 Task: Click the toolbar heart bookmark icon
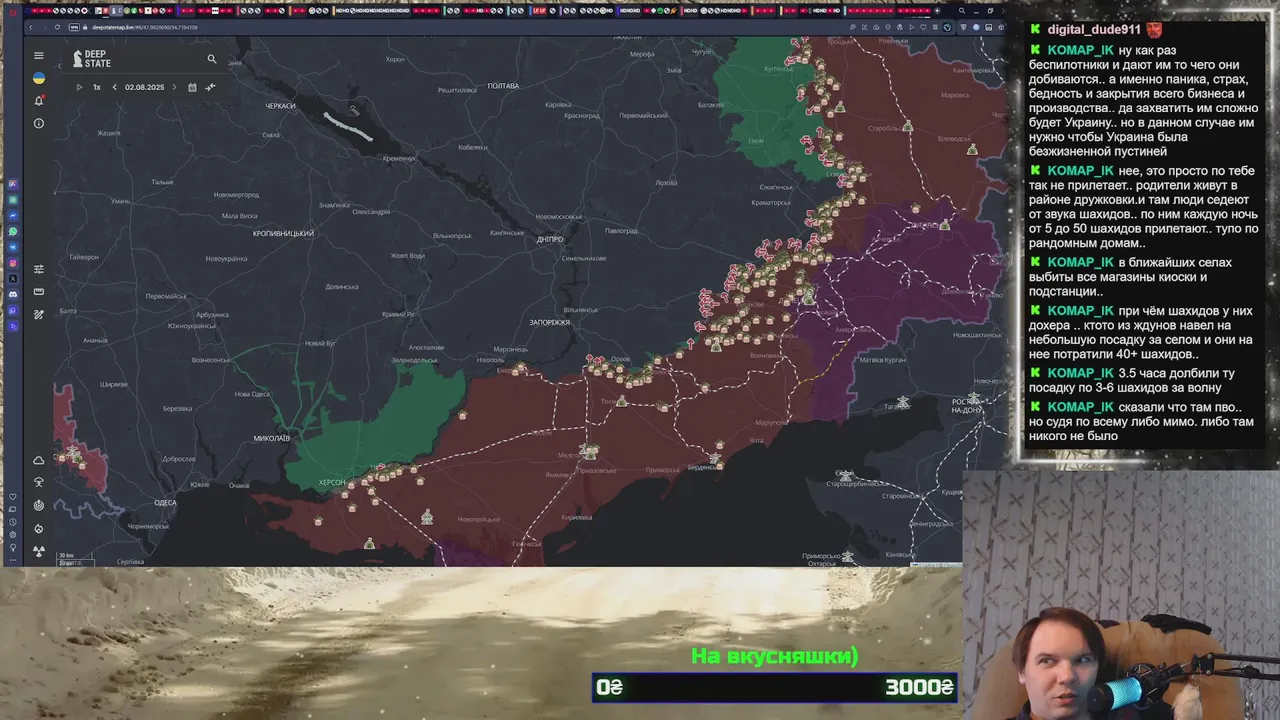pos(923,27)
